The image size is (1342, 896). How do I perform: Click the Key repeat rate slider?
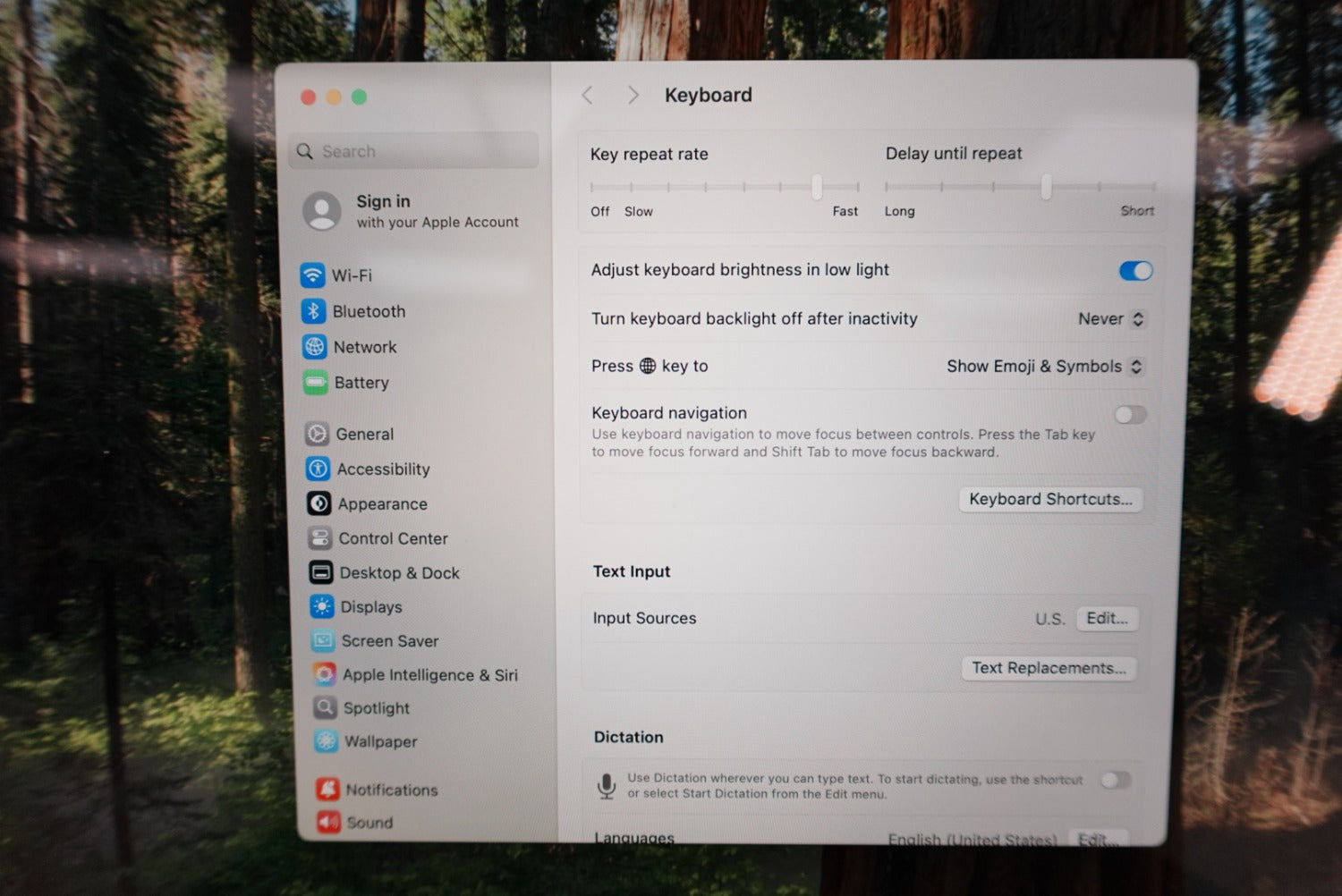point(725,187)
